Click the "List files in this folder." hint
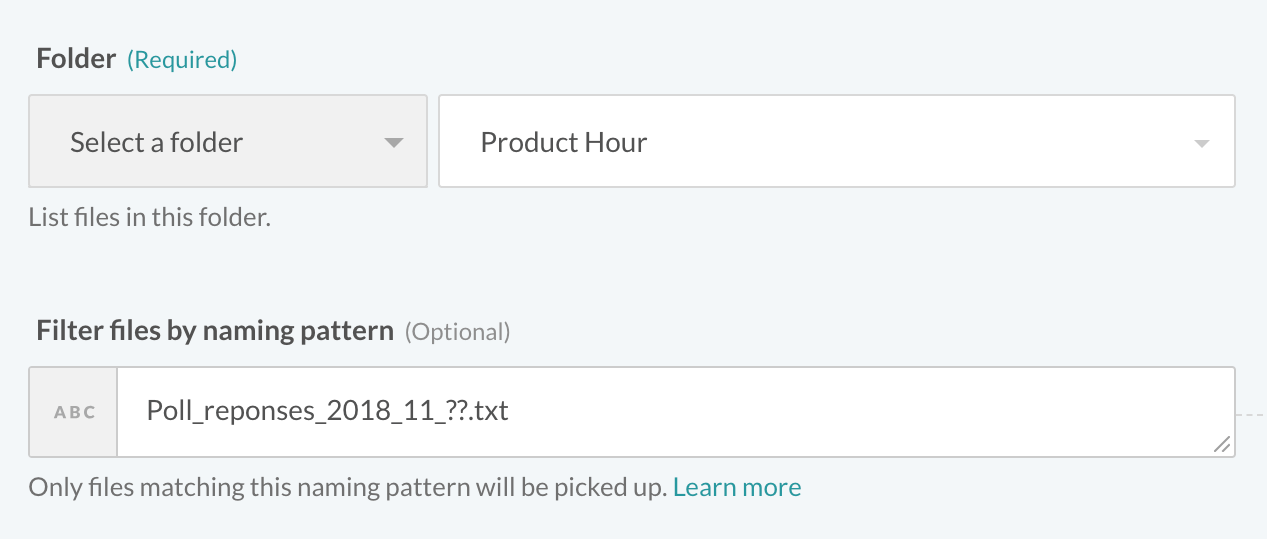Screen dimensions: 1267x539 click(150, 217)
